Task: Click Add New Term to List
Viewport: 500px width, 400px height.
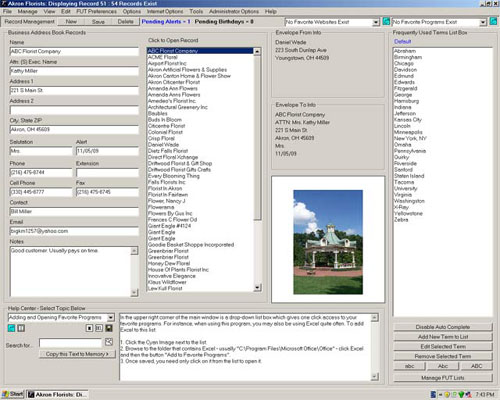Action: [x=443, y=337]
